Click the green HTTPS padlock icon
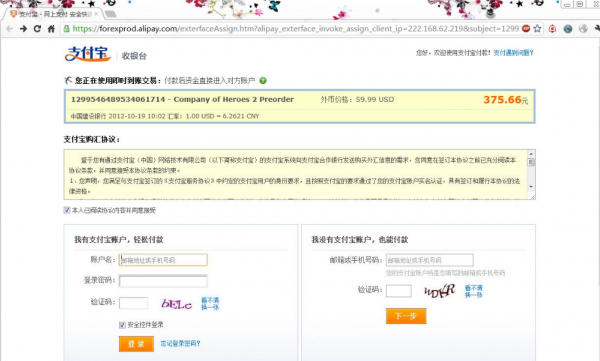 [67, 29]
